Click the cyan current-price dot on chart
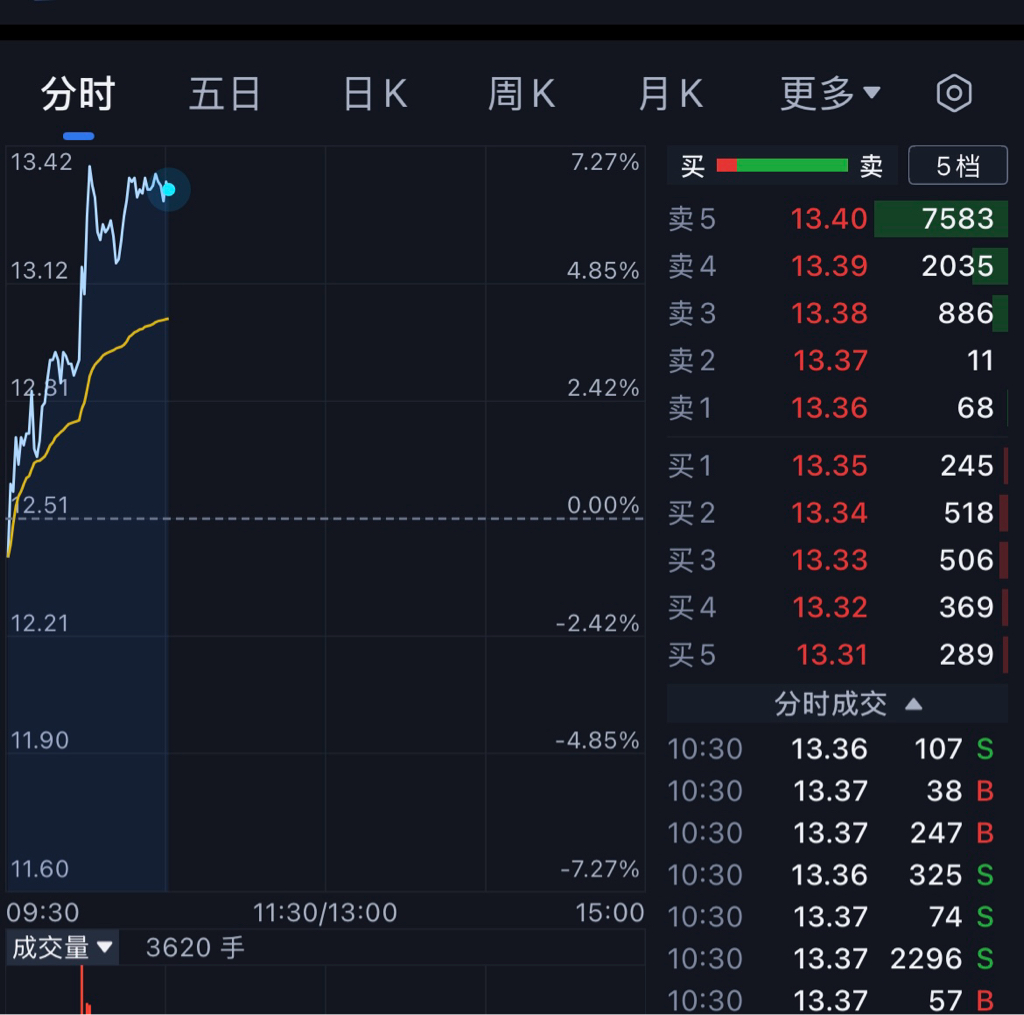The image size is (1024, 1015). pos(168,189)
